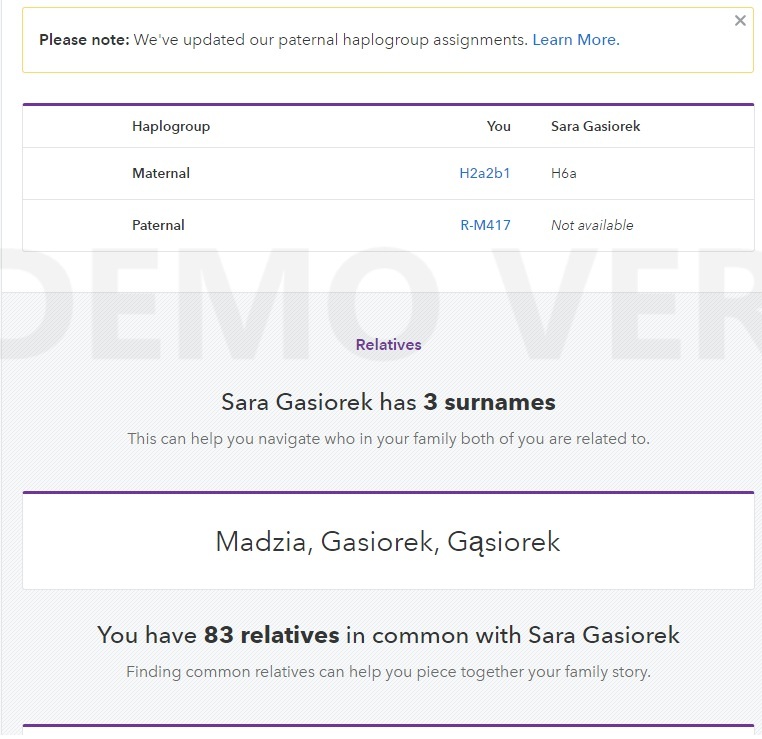Image resolution: width=762 pixels, height=739 pixels.
Task: Click the 3 surnames heading
Action: pos(388,402)
